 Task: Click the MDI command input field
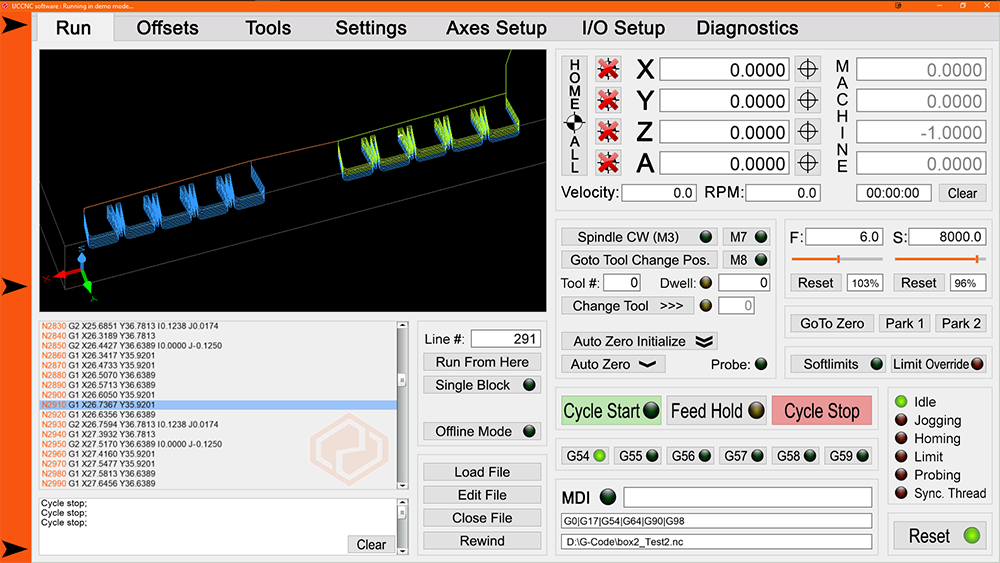(747, 497)
